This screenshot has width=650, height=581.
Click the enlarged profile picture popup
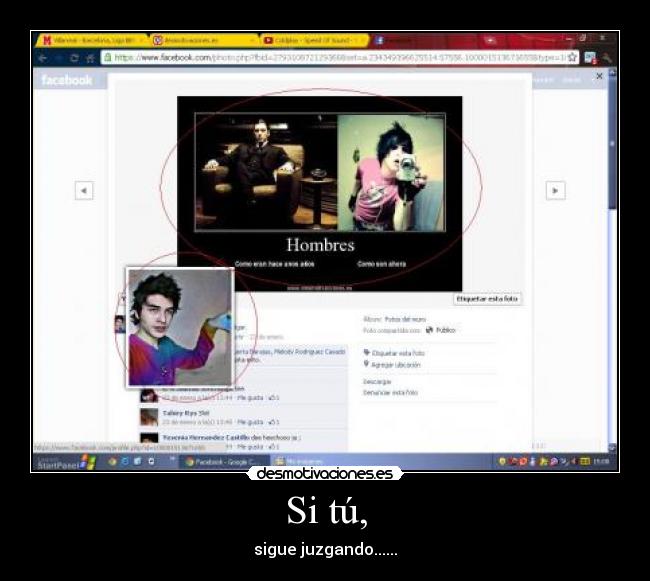coord(180,327)
